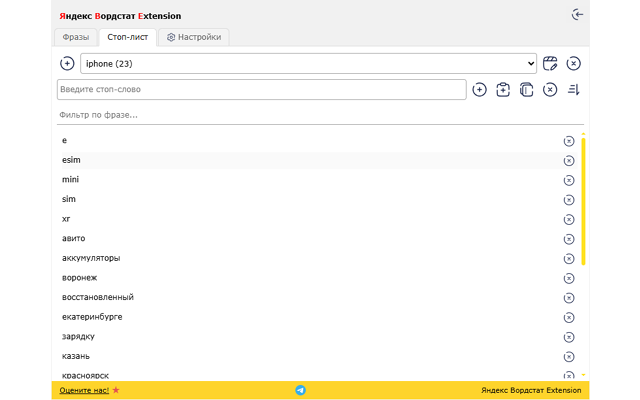
Task: Open the Настройки tab
Action: [x=194, y=37]
